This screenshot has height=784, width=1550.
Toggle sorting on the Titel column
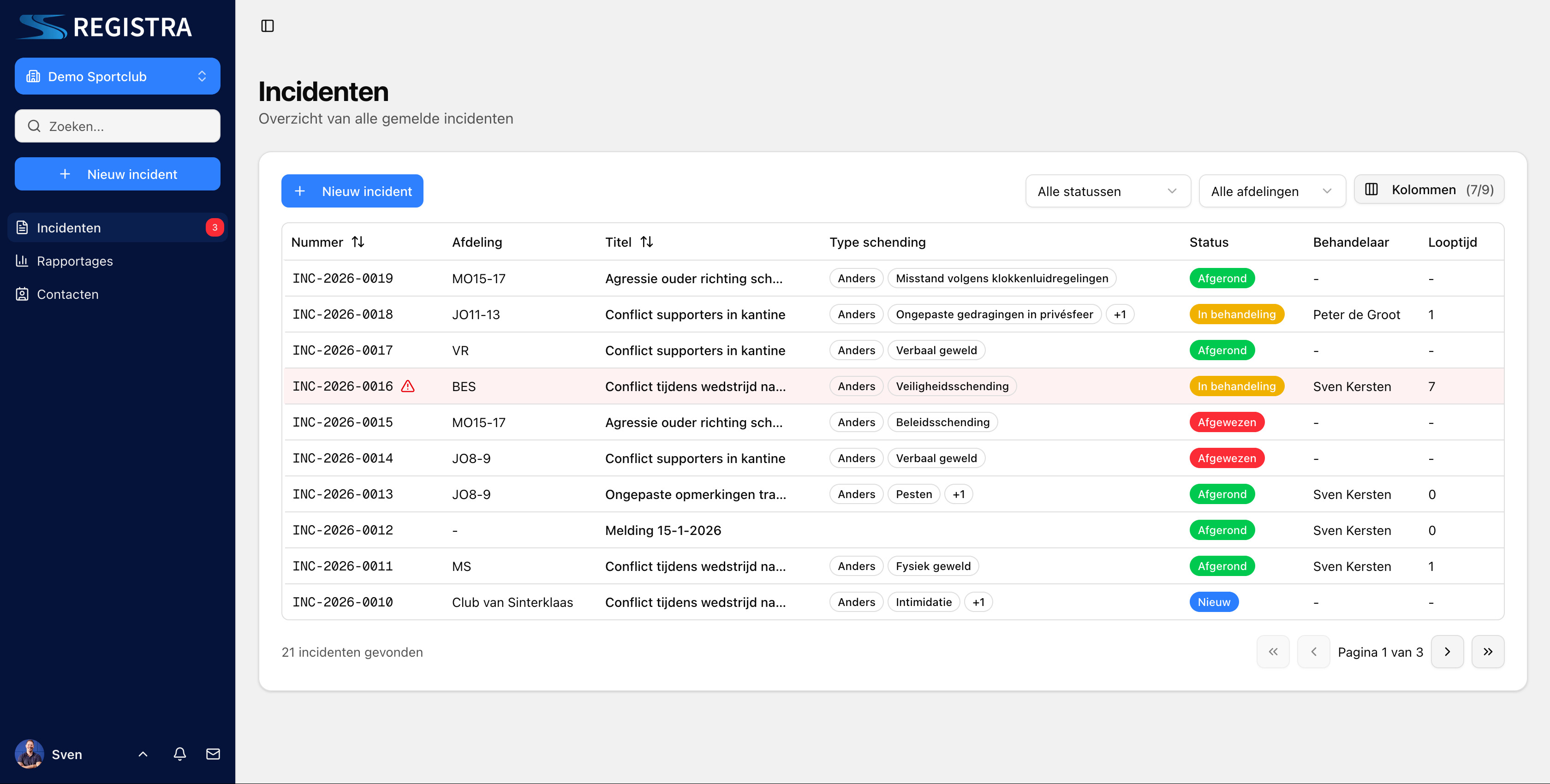tap(648, 242)
